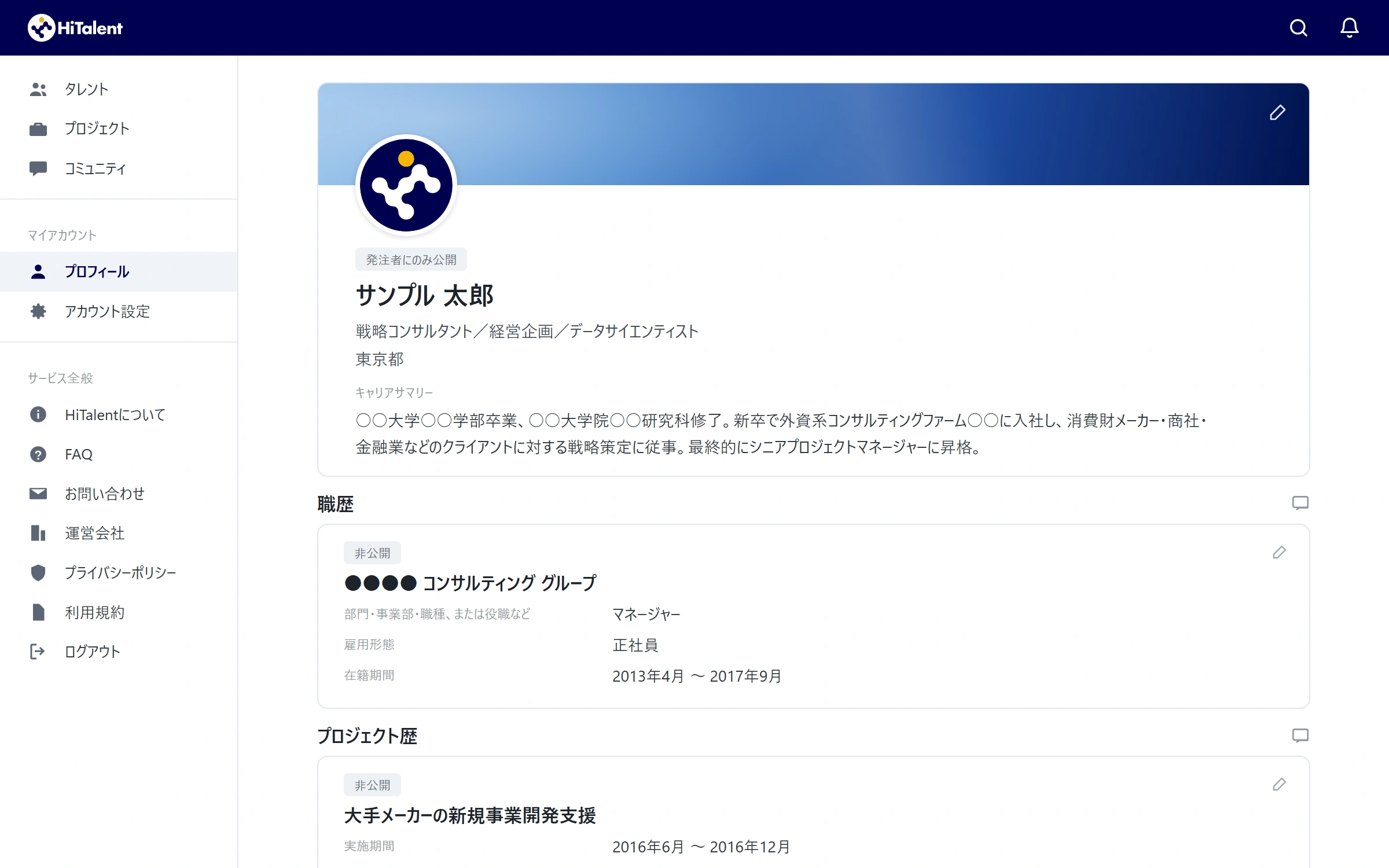Open the notifications bell
The height and width of the screenshot is (868, 1389).
pos(1350,28)
